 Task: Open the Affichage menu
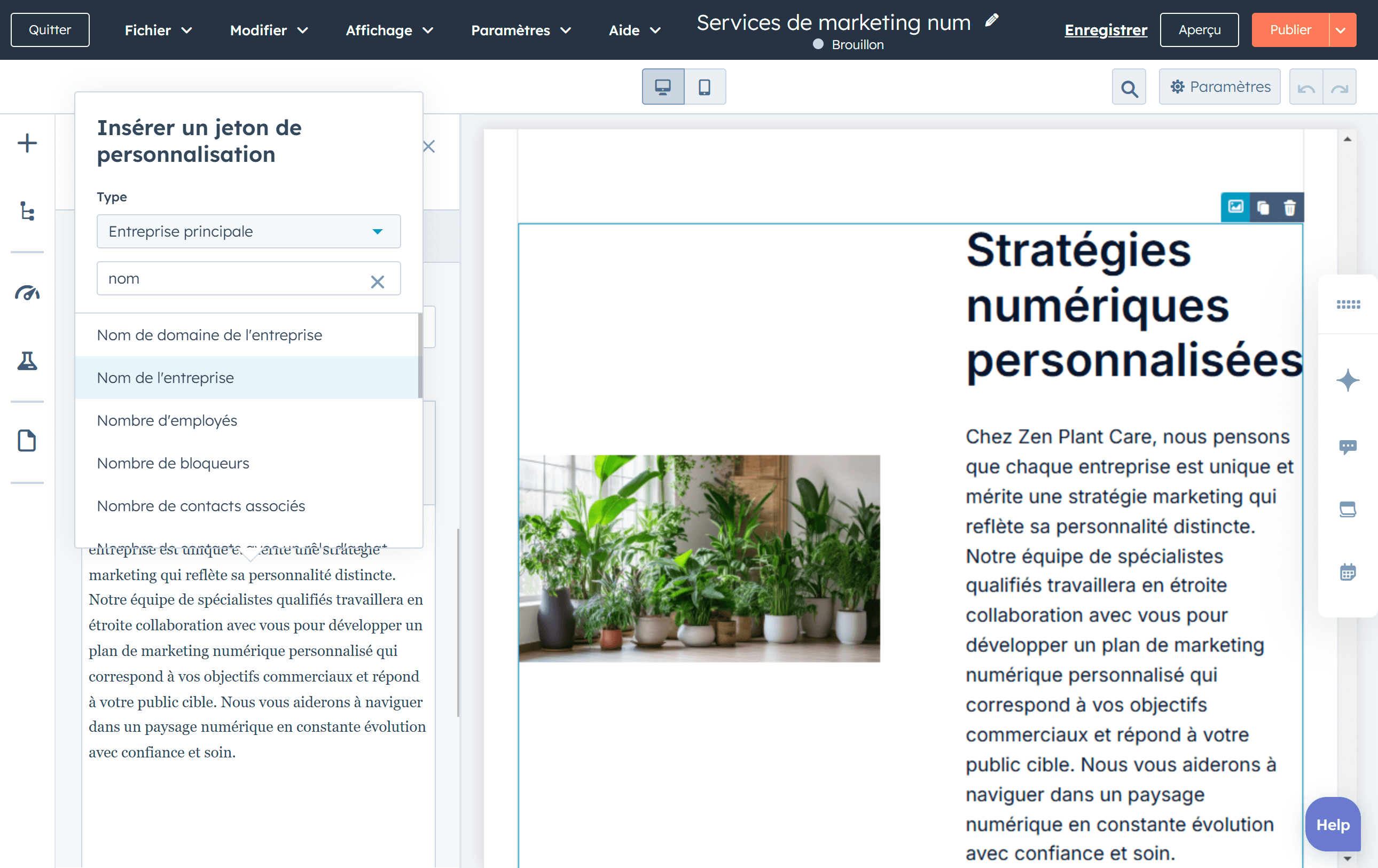(389, 30)
